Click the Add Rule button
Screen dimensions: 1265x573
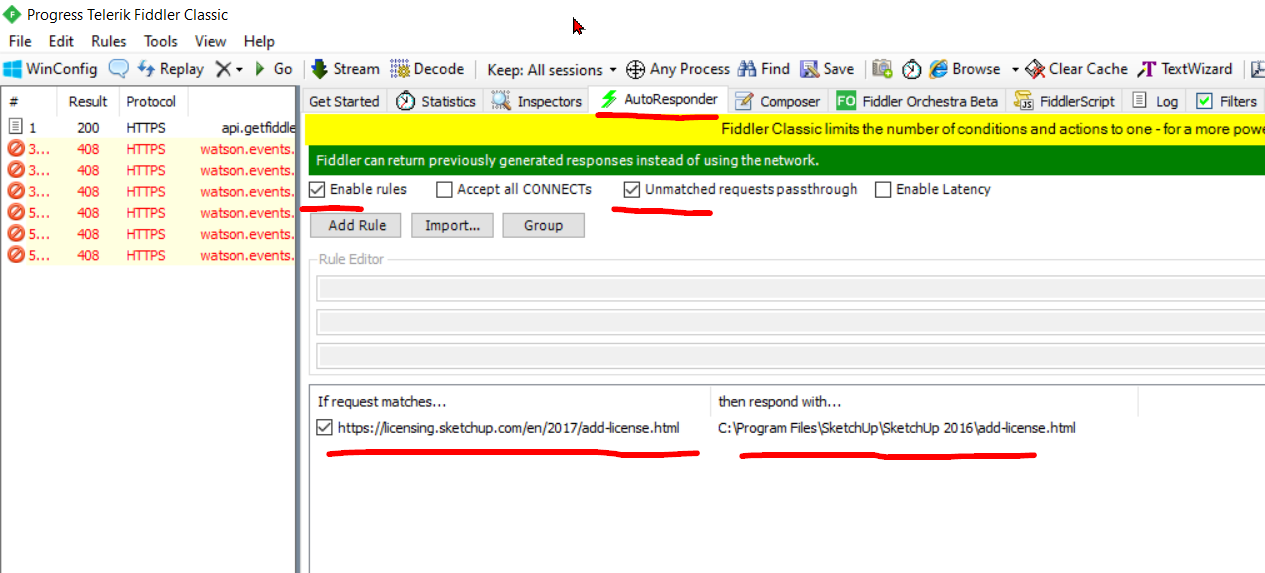pyautogui.click(x=356, y=225)
